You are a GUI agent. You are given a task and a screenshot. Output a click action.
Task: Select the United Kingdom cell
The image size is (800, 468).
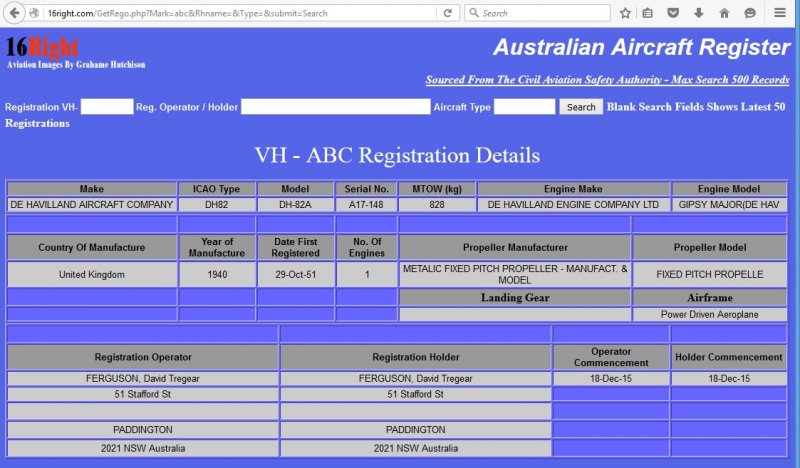92,275
